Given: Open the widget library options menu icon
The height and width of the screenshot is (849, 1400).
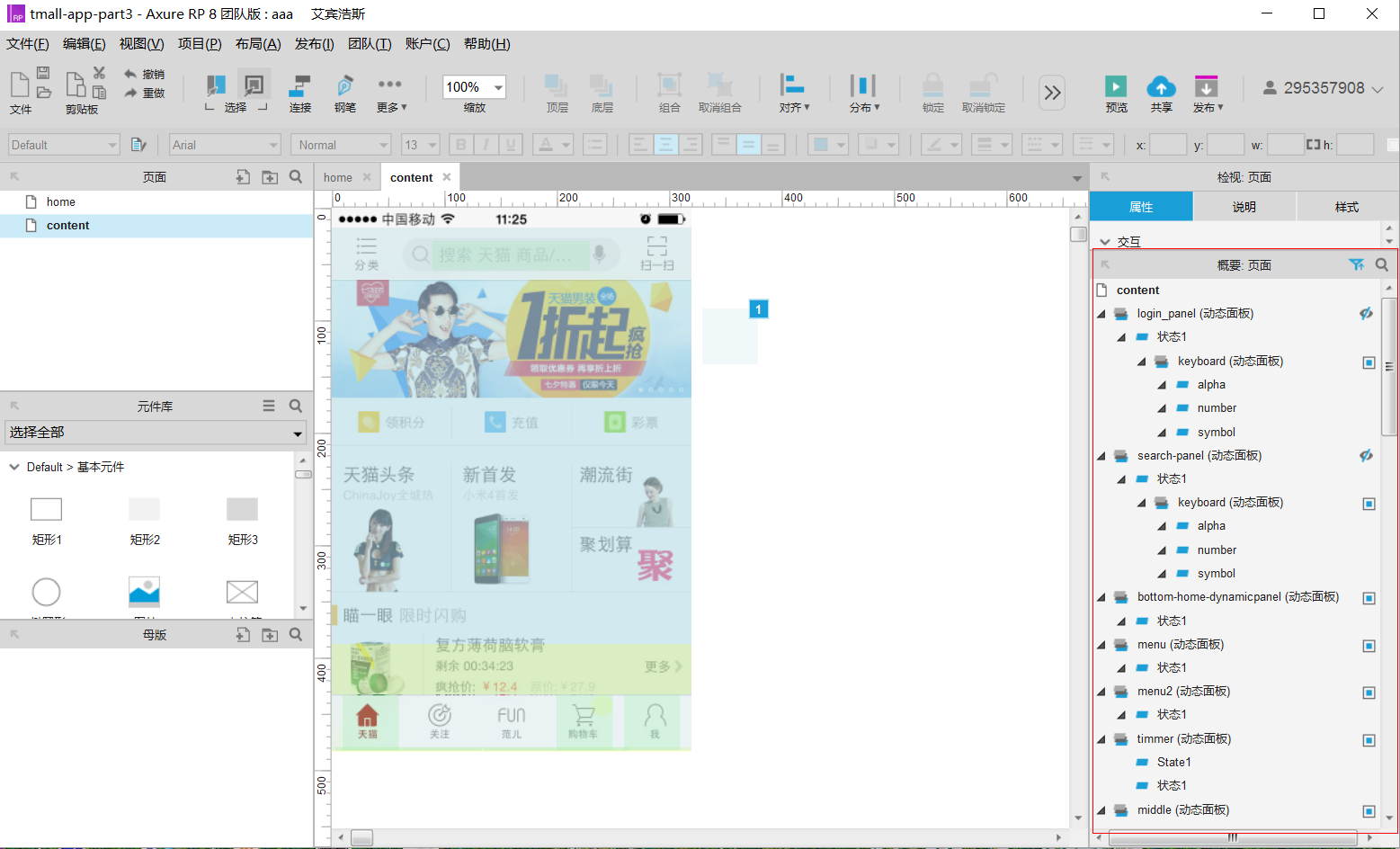Looking at the screenshot, I should point(269,407).
